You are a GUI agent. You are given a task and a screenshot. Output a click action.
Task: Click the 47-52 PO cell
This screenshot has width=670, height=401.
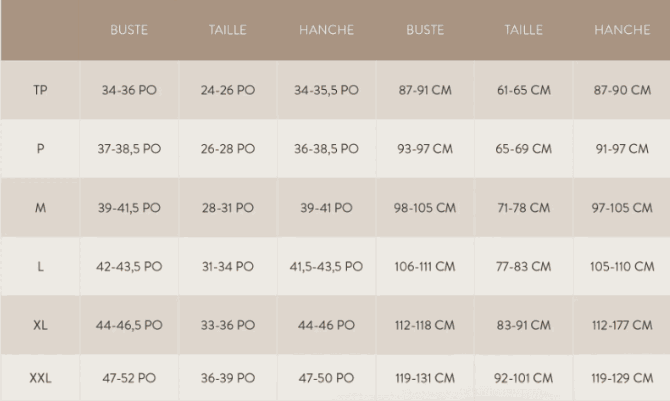(x=129, y=378)
